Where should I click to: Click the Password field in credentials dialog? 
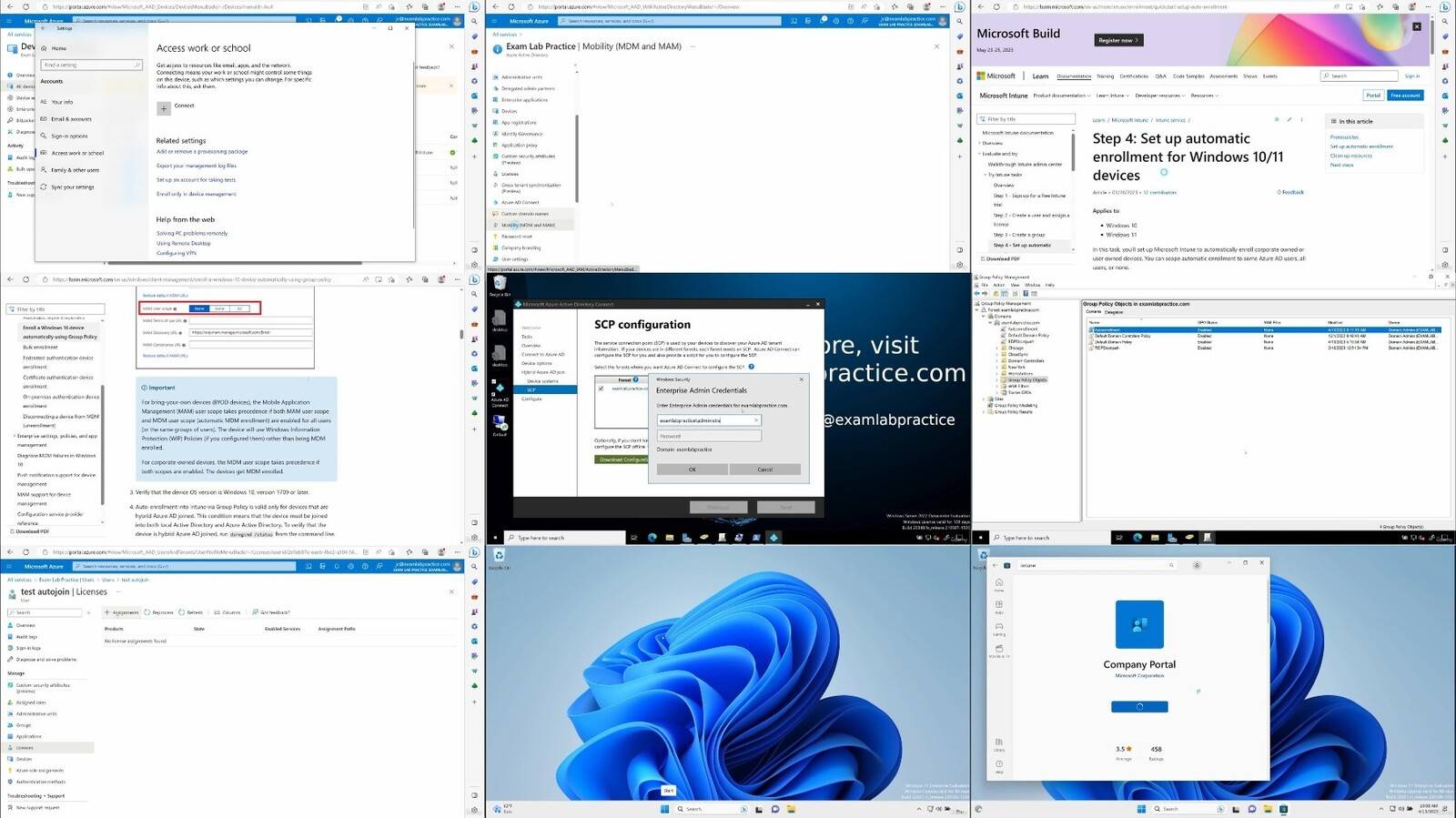[x=709, y=436]
